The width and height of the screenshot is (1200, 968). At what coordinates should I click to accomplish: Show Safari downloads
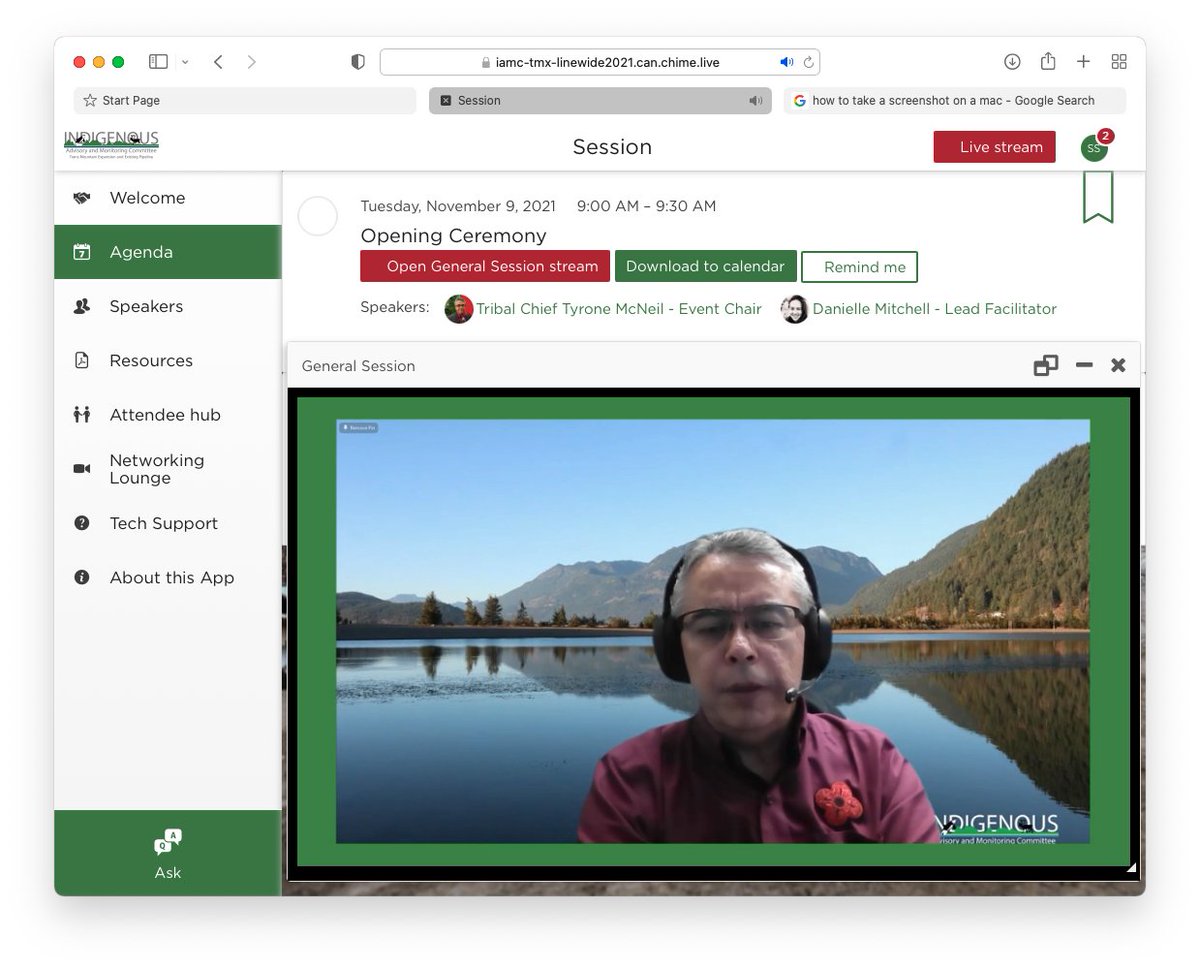coord(1012,62)
